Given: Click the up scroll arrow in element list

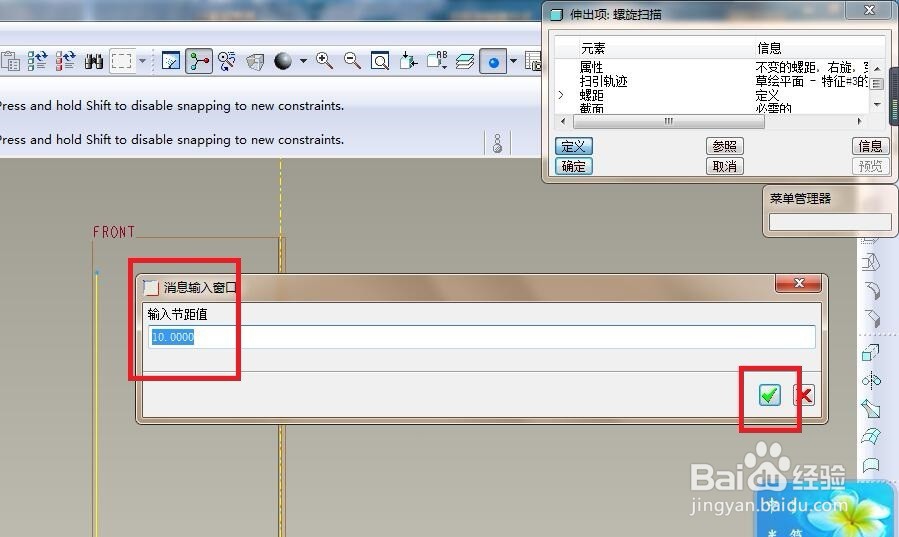Looking at the screenshot, I should pos(877,68).
